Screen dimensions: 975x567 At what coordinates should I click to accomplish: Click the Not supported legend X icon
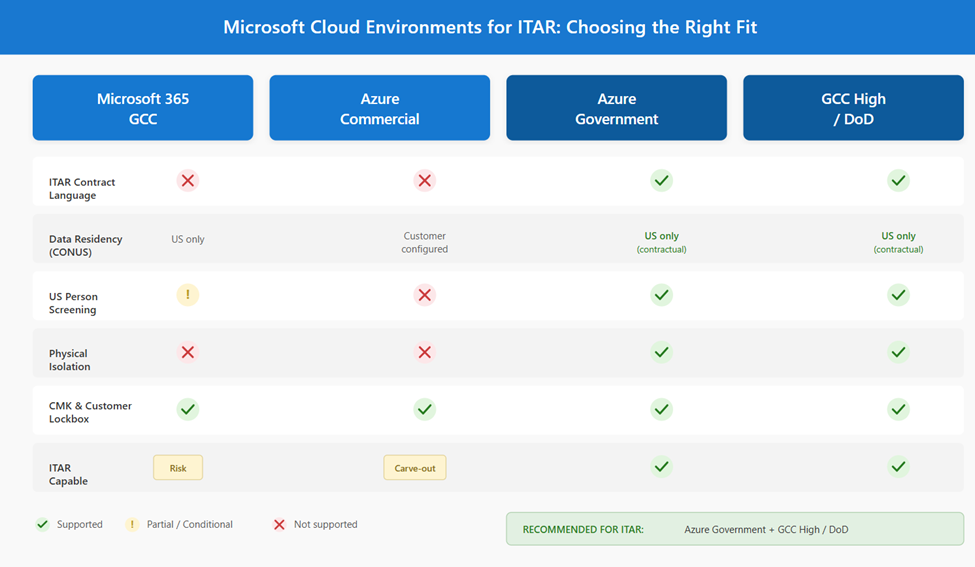tap(279, 524)
